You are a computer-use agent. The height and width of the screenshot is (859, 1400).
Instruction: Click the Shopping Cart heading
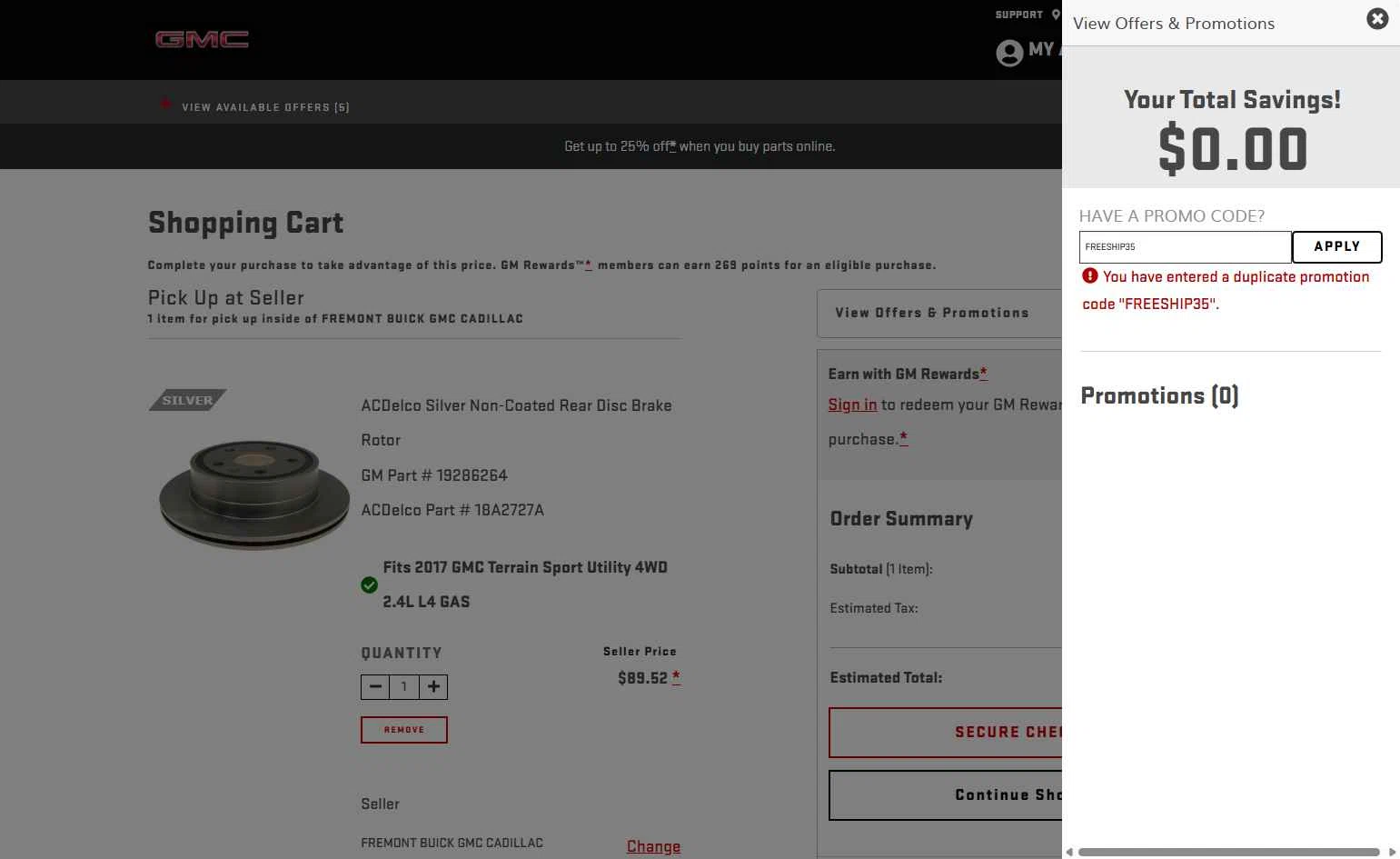(245, 223)
